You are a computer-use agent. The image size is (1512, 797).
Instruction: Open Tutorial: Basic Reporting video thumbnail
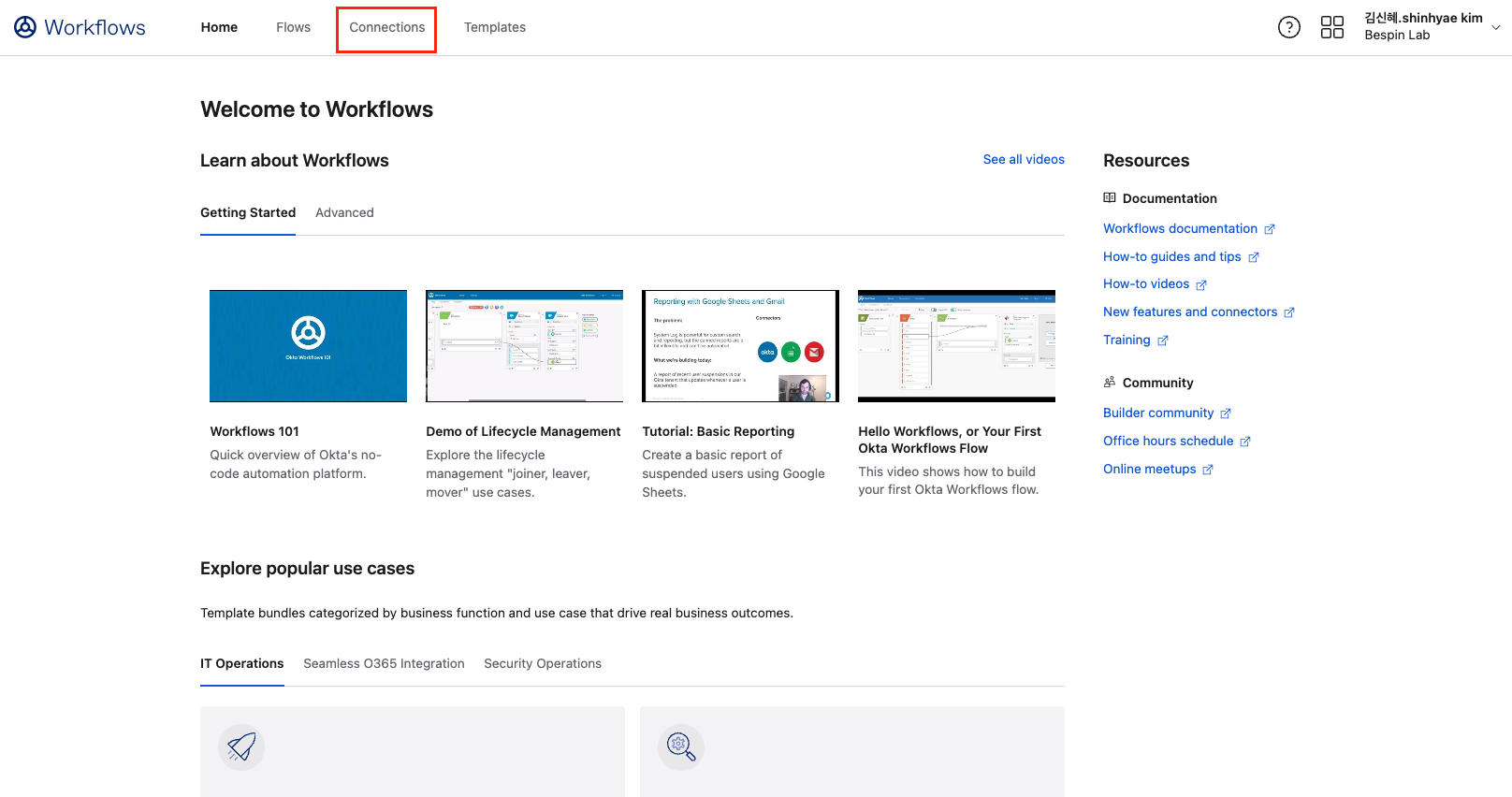tap(740, 346)
